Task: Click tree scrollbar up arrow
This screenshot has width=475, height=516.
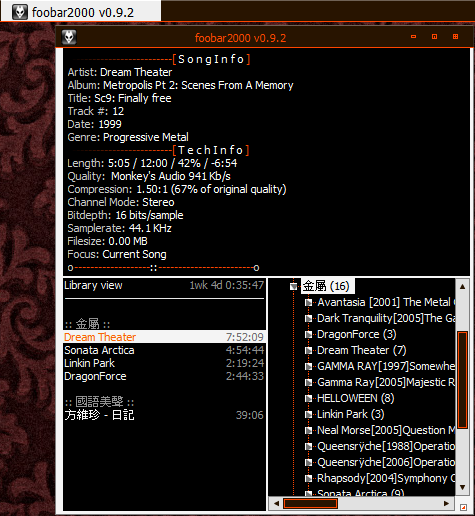Action: [x=463, y=286]
